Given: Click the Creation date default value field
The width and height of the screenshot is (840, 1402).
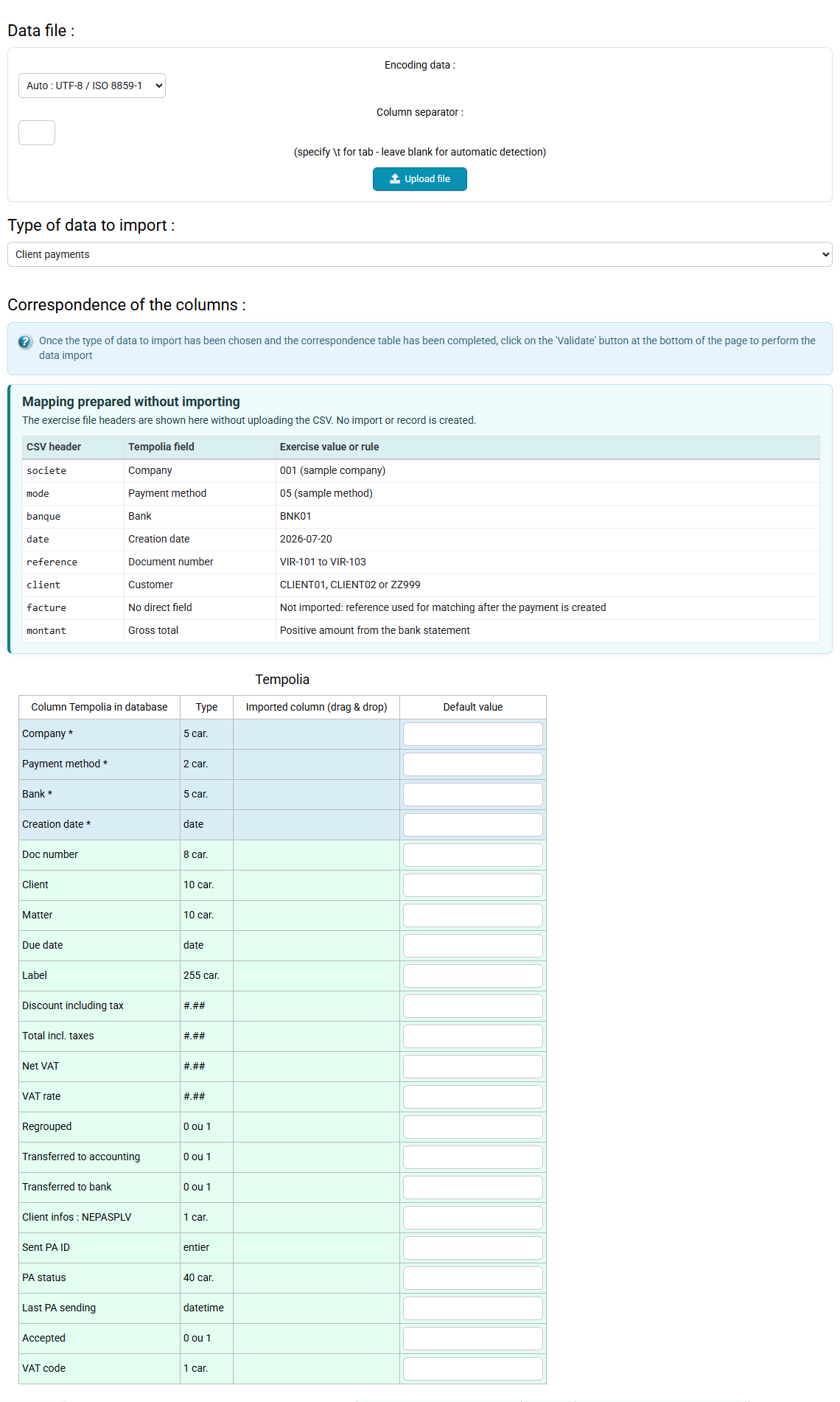Looking at the screenshot, I should pyautogui.click(x=473, y=825).
